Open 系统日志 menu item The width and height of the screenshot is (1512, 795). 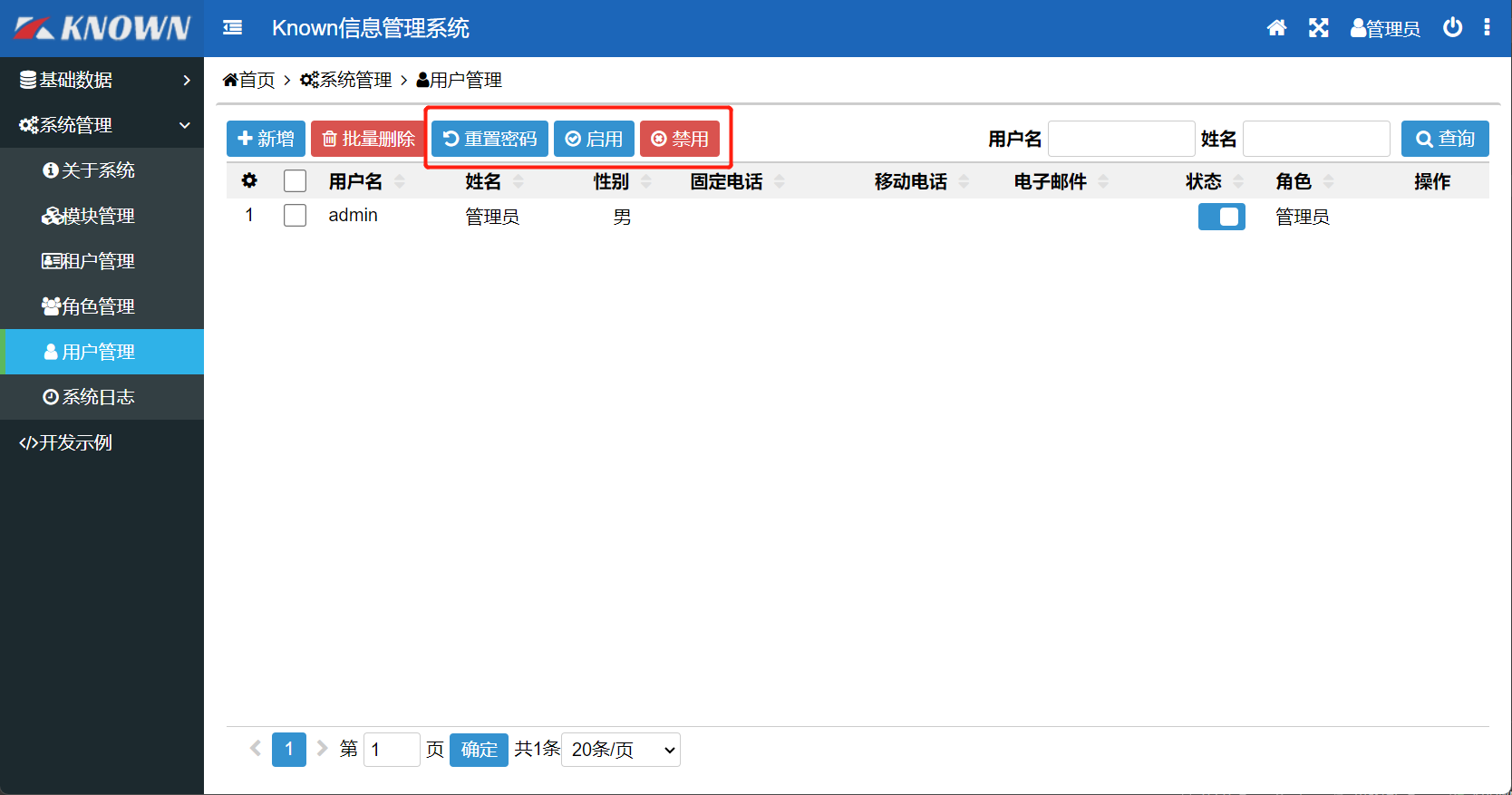(102, 397)
